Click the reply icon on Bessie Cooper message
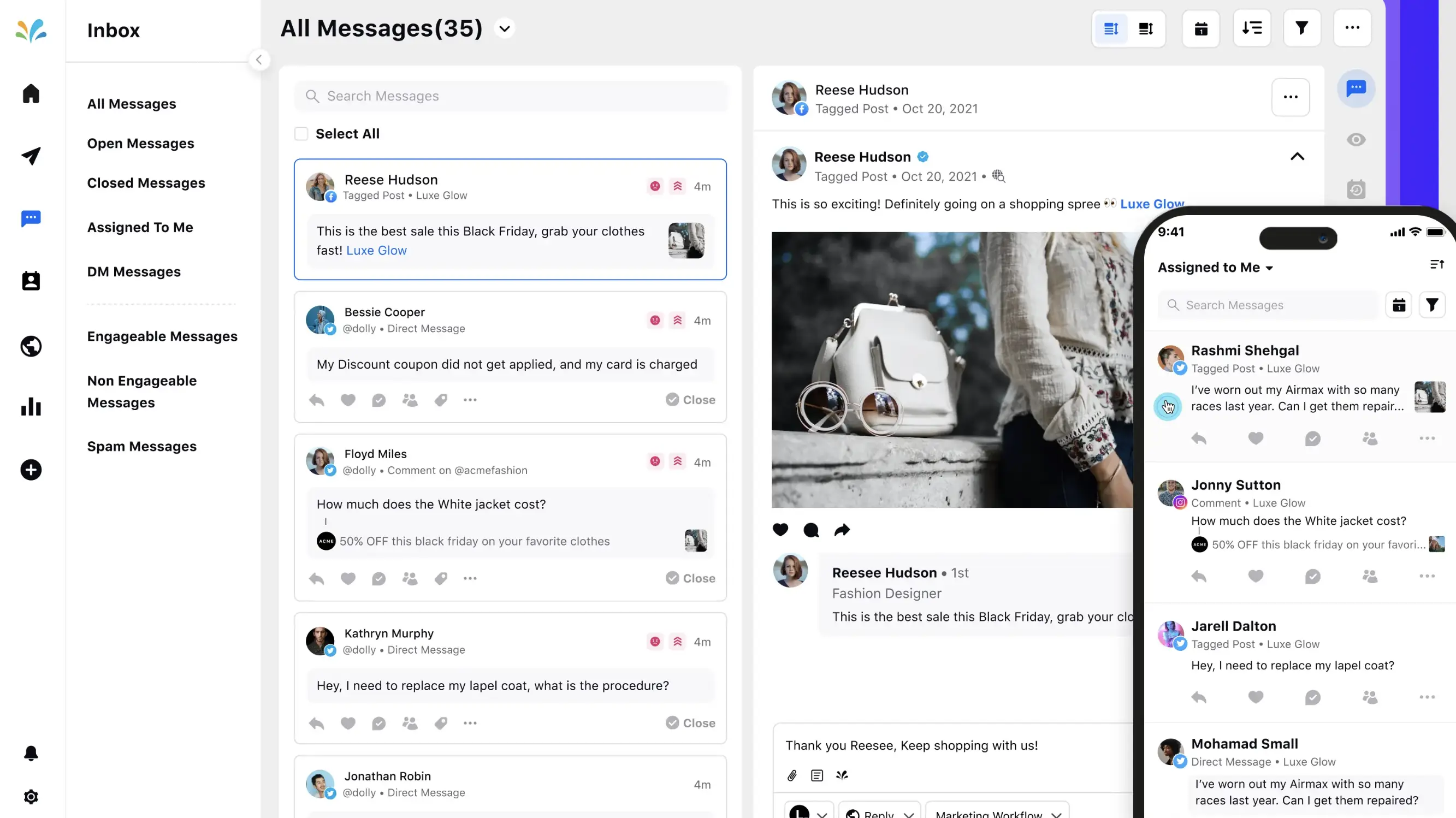Viewport: 1456px width, 818px height. coord(318,399)
